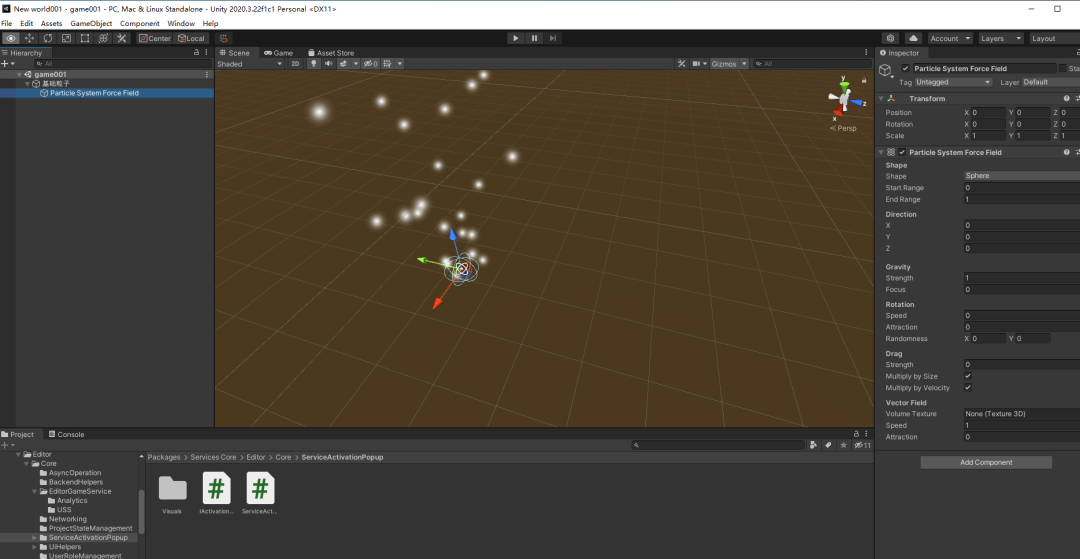Collapse the Transform component foldout
This screenshot has height=559, width=1080.
(x=881, y=98)
